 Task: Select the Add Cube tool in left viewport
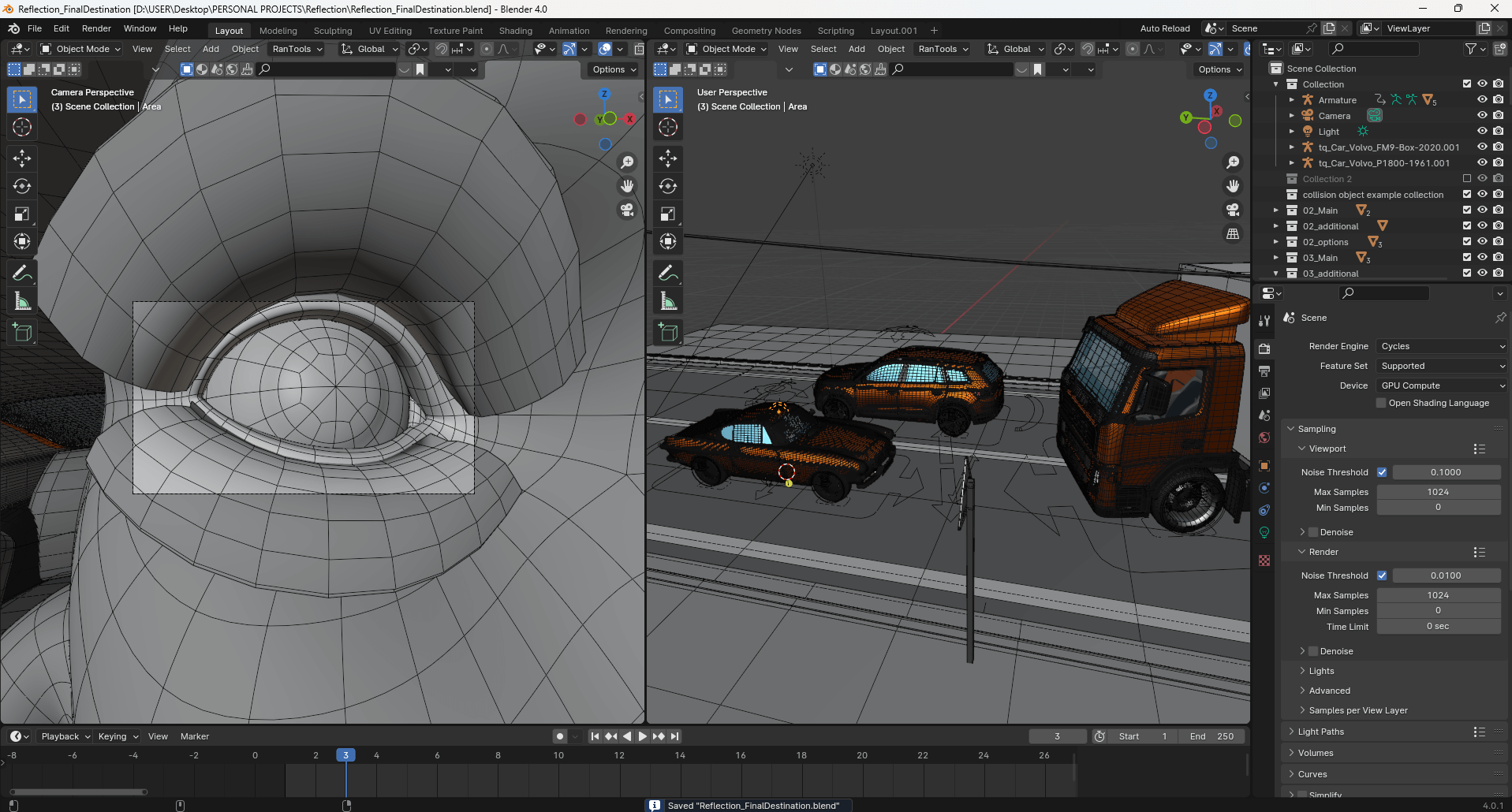pyautogui.click(x=22, y=333)
